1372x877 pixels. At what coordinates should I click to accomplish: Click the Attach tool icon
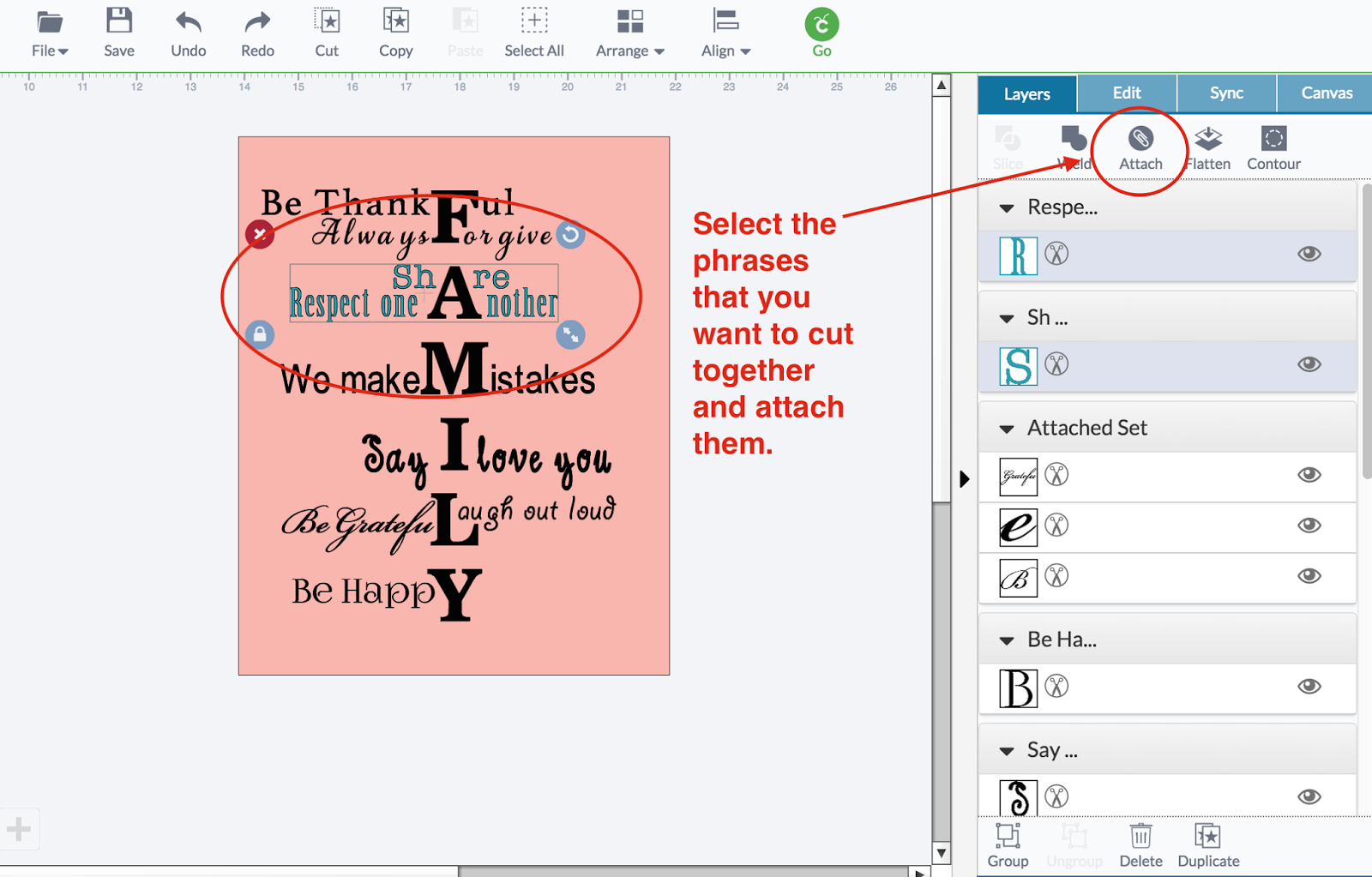click(x=1140, y=139)
